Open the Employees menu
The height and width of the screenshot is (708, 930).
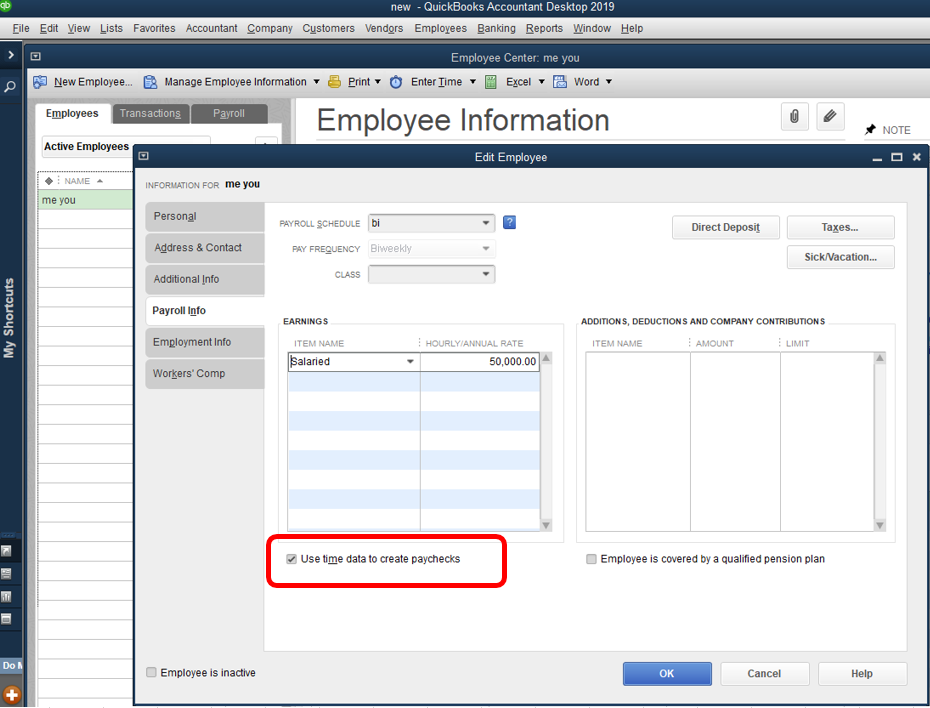pos(440,28)
